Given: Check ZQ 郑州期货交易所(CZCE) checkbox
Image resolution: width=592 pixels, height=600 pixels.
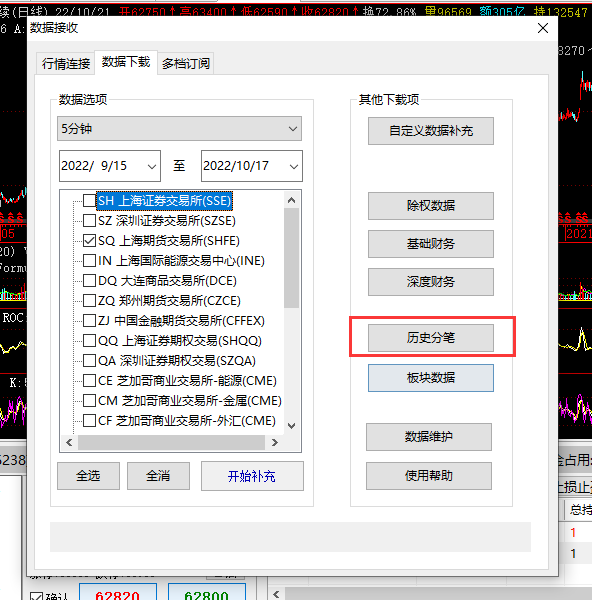Looking at the screenshot, I should click(x=89, y=300).
